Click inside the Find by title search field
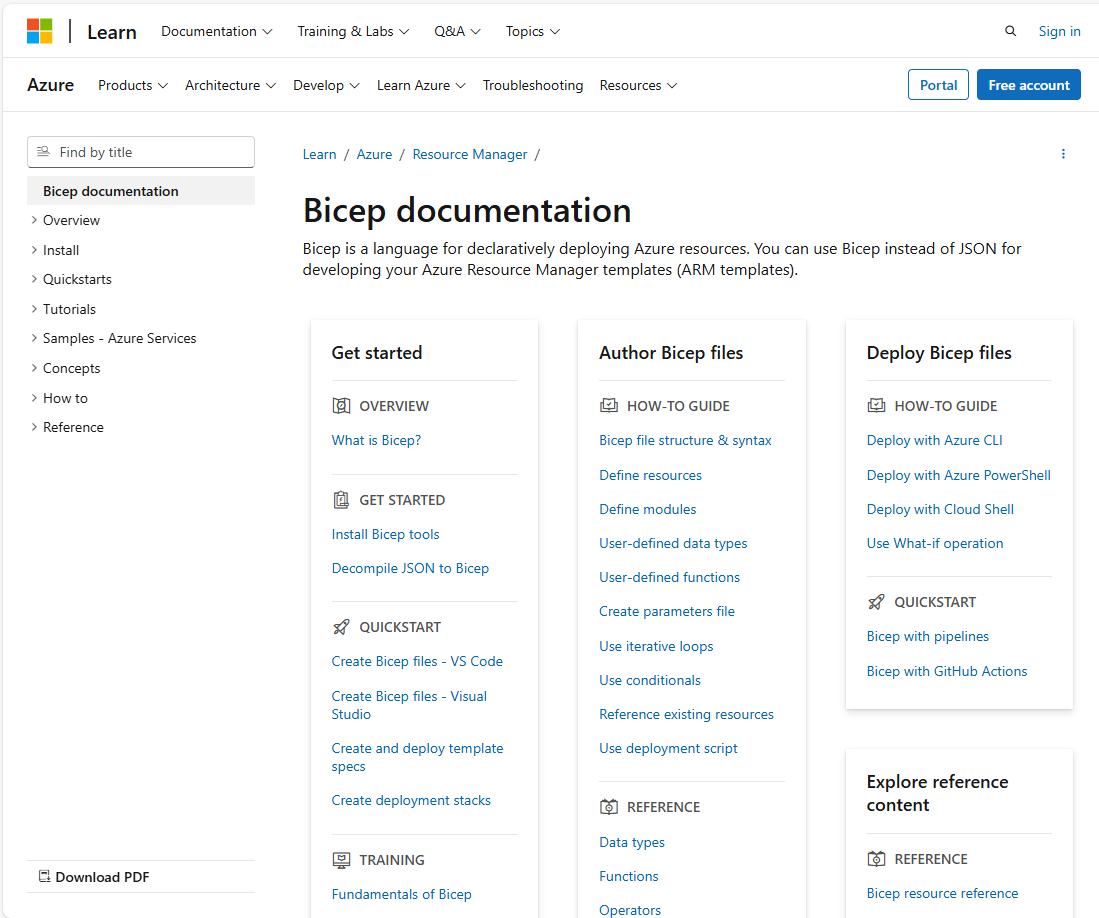 (x=140, y=152)
